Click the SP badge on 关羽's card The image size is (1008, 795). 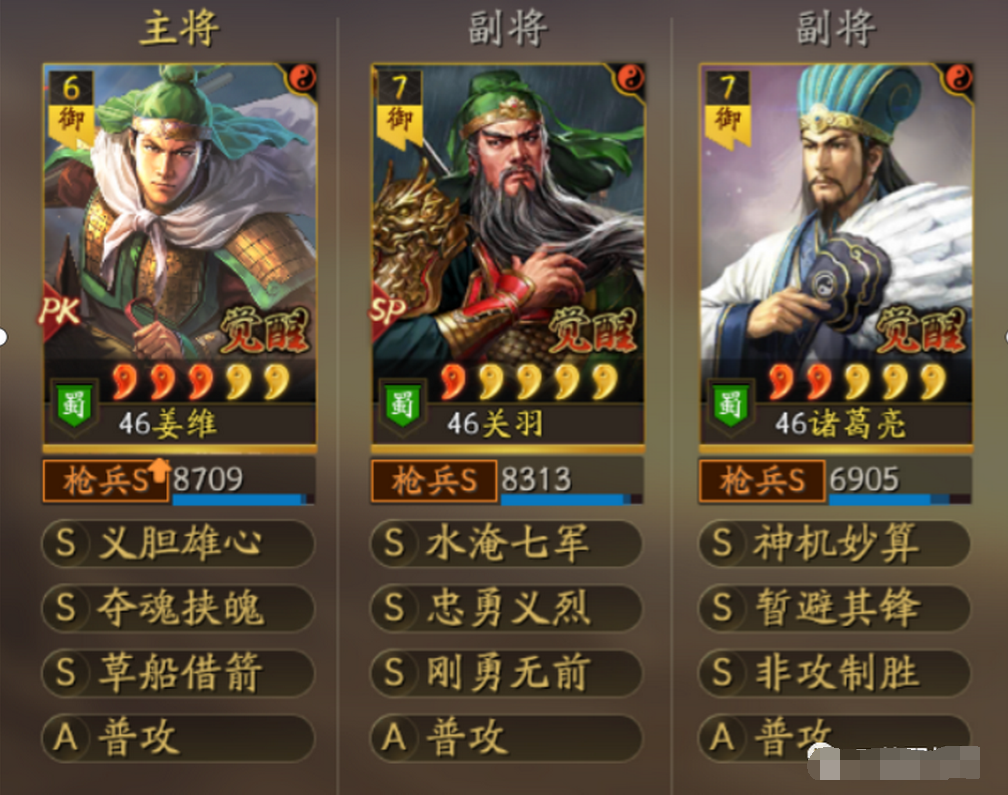[387, 311]
